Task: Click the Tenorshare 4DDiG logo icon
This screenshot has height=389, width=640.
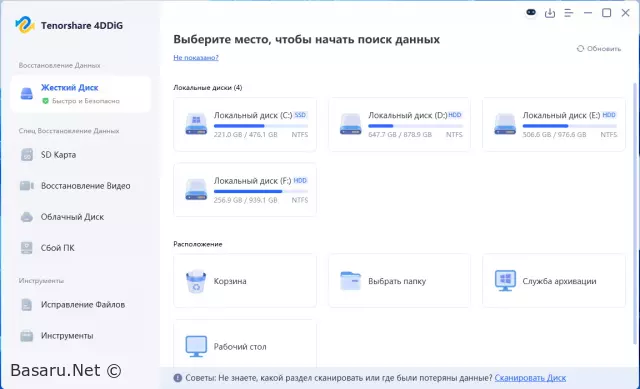Action: (25, 25)
